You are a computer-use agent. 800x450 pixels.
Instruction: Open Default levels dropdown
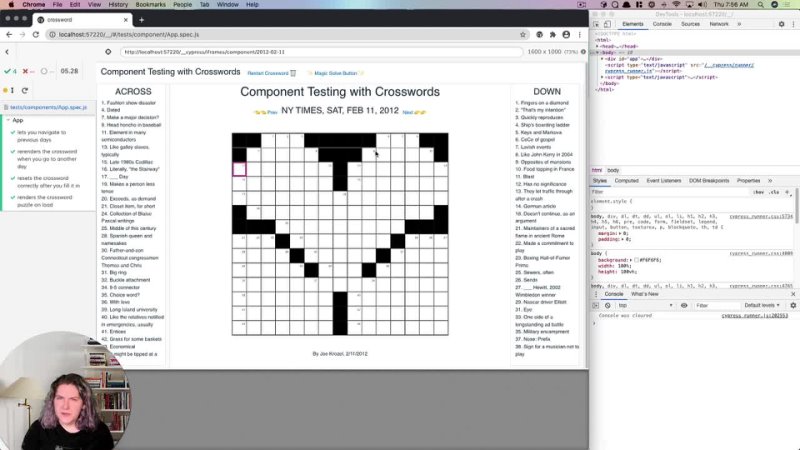762,306
